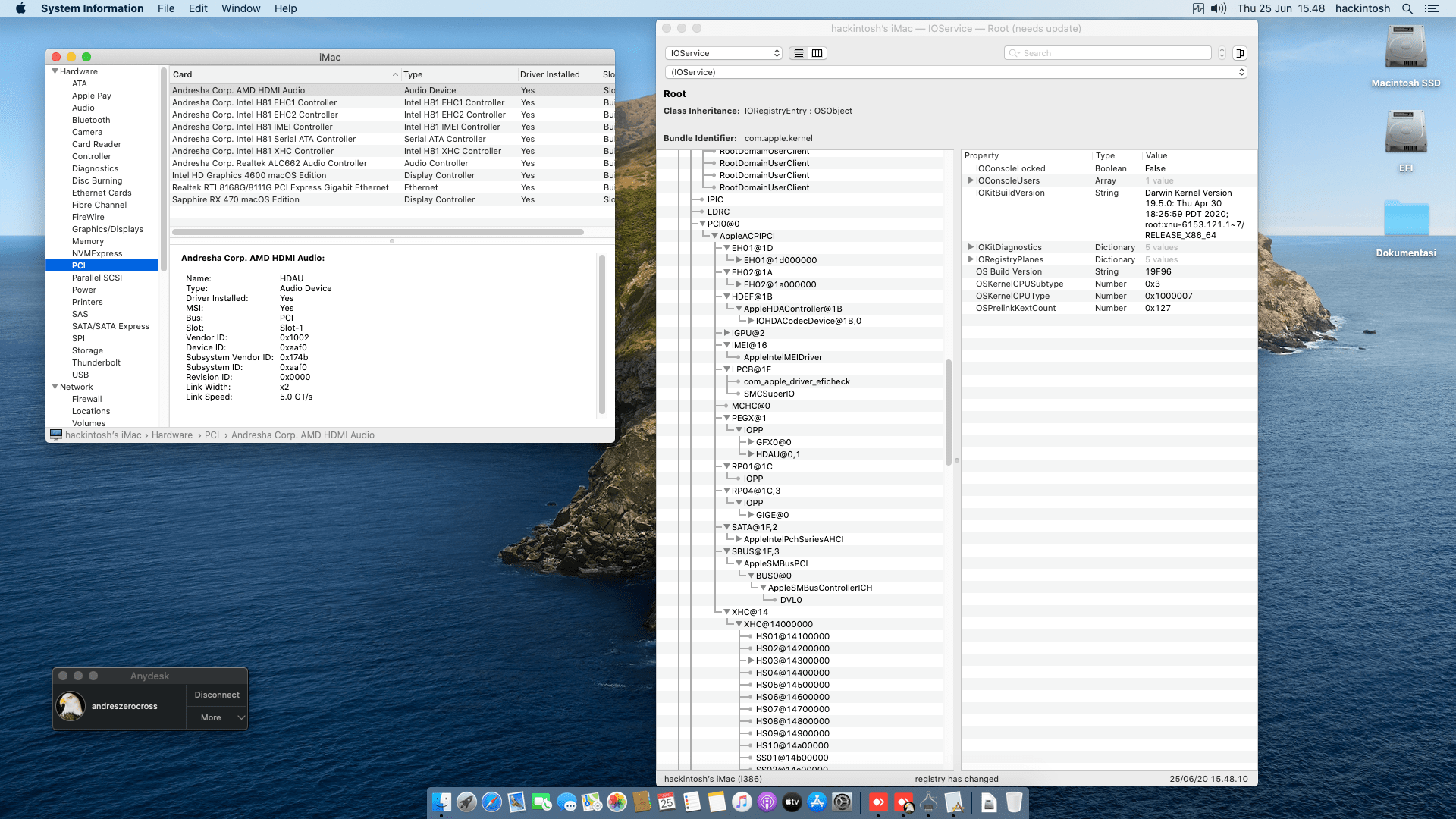
Task: Open volume control in menu bar
Action: pyautogui.click(x=1219, y=8)
